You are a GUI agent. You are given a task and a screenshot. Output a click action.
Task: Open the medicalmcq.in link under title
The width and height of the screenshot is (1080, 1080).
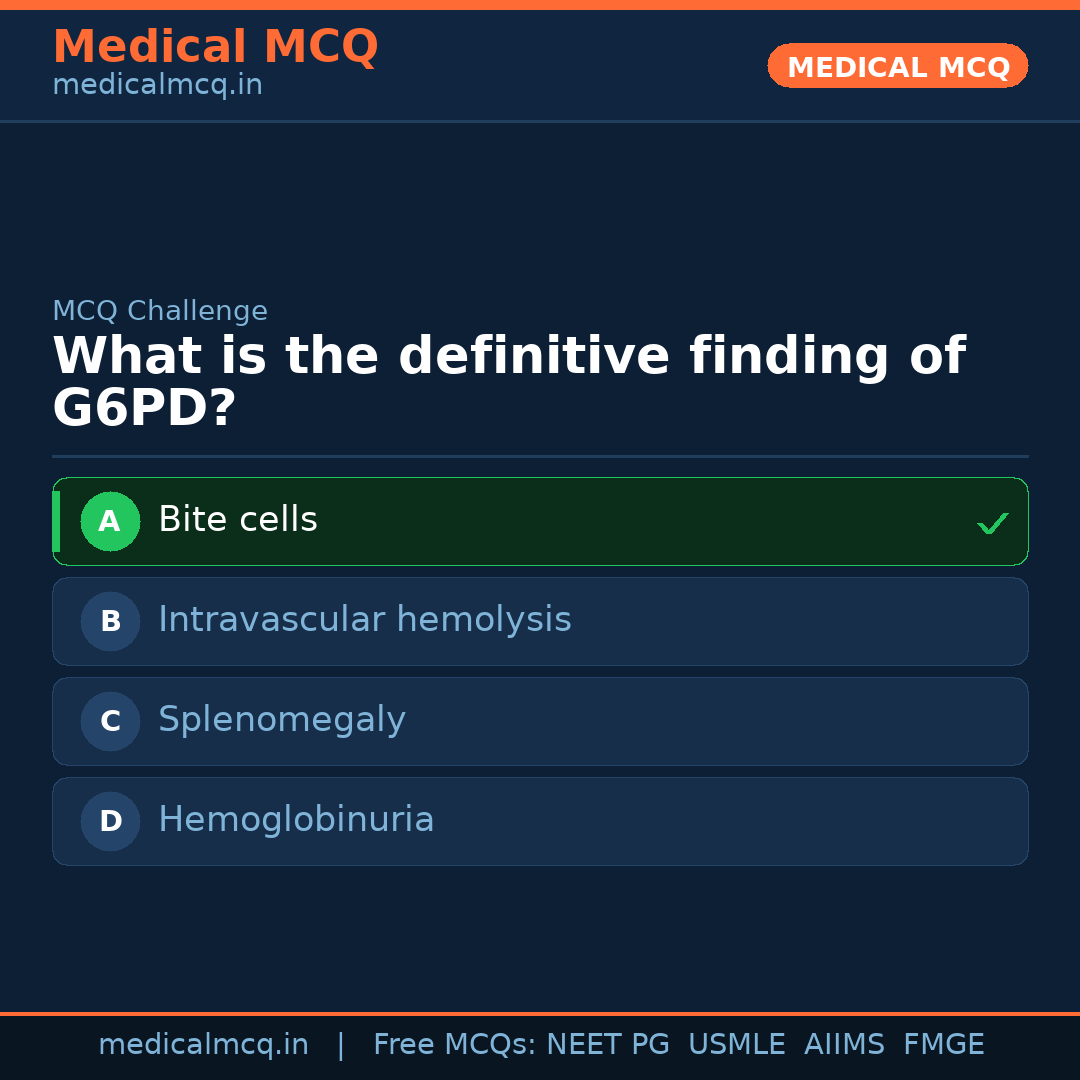coord(157,85)
